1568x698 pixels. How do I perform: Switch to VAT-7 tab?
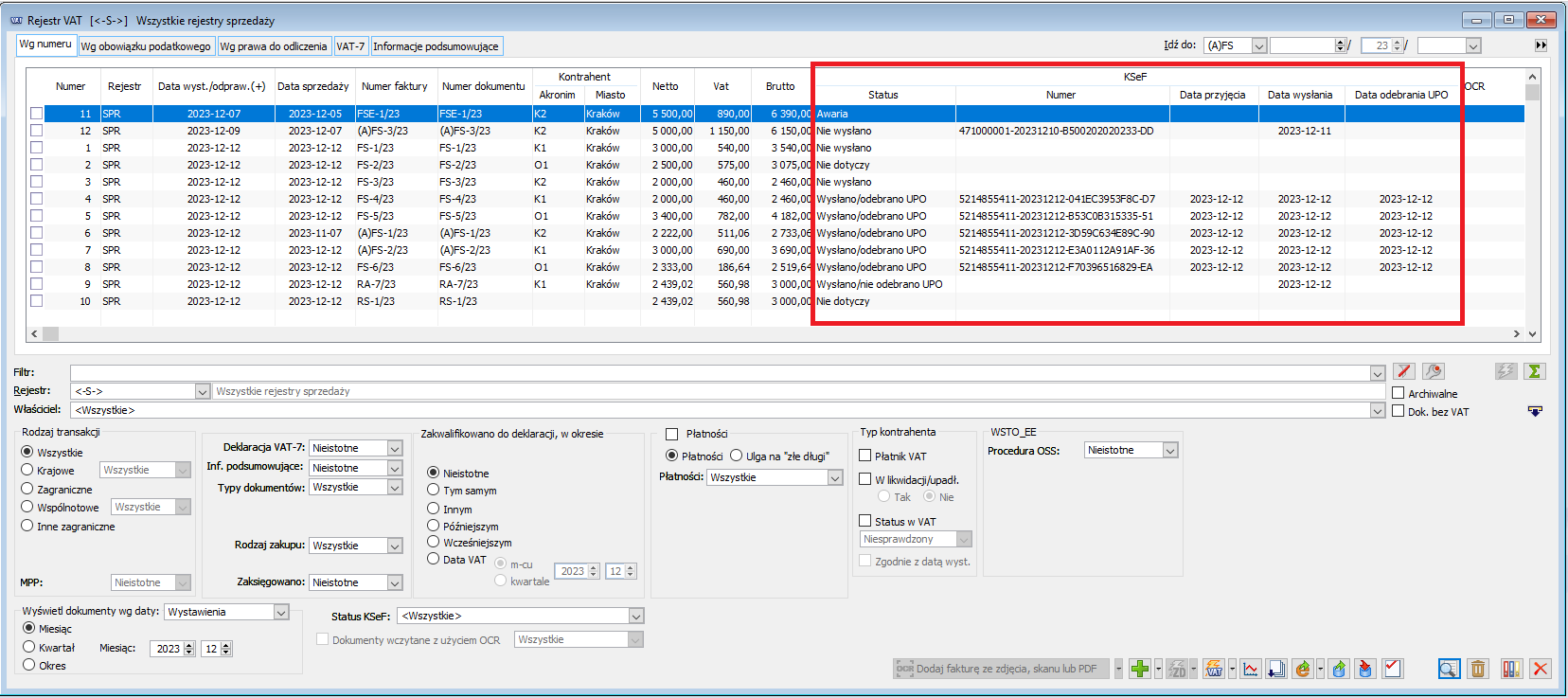(x=350, y=46)
